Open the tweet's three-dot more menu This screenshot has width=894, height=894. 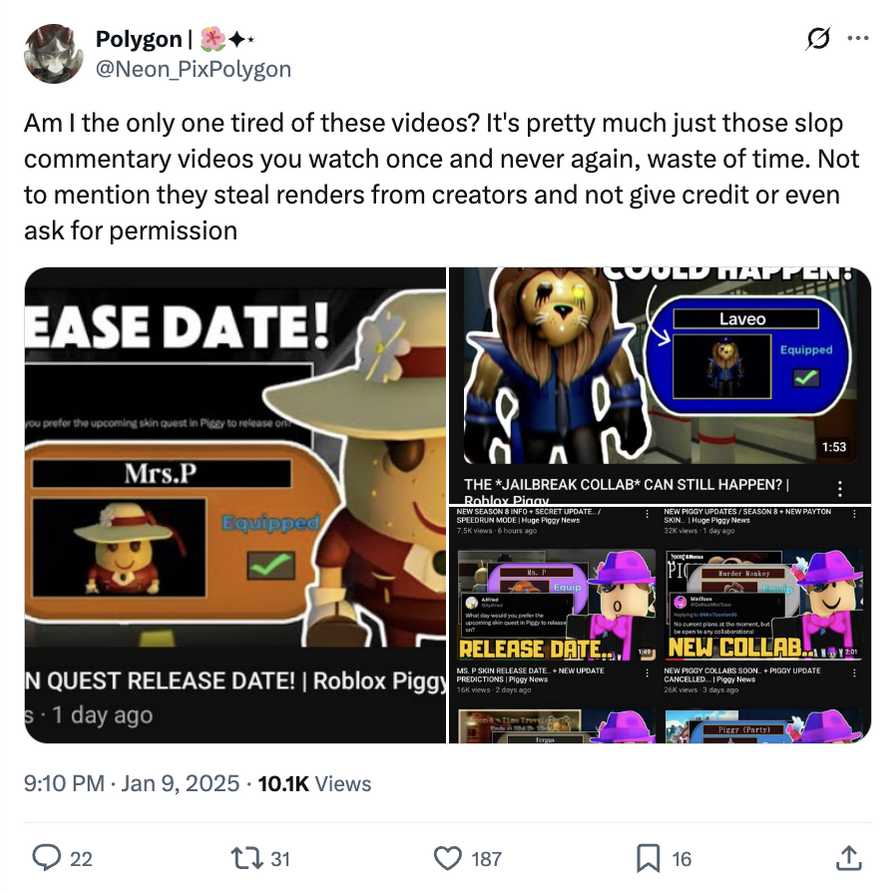click(x=858, y=38)
